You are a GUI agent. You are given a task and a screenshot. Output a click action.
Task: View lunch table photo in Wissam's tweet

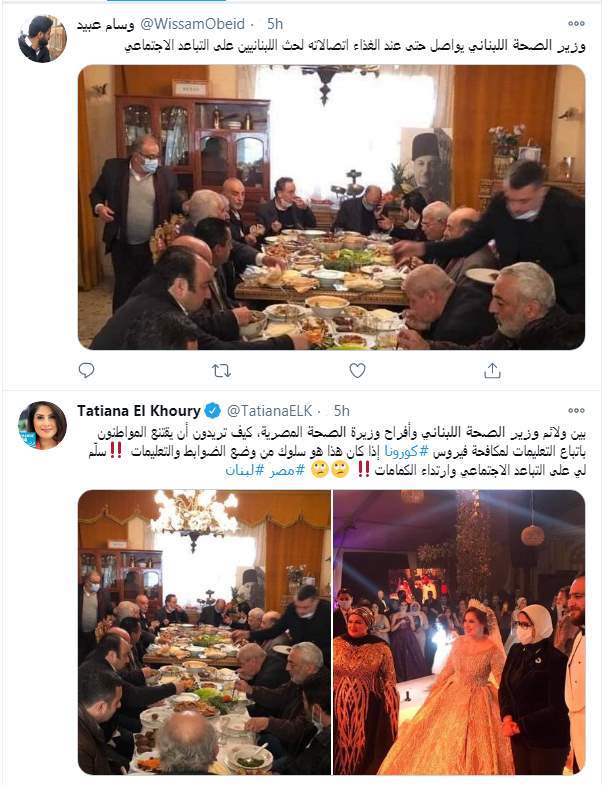point(331,207)
